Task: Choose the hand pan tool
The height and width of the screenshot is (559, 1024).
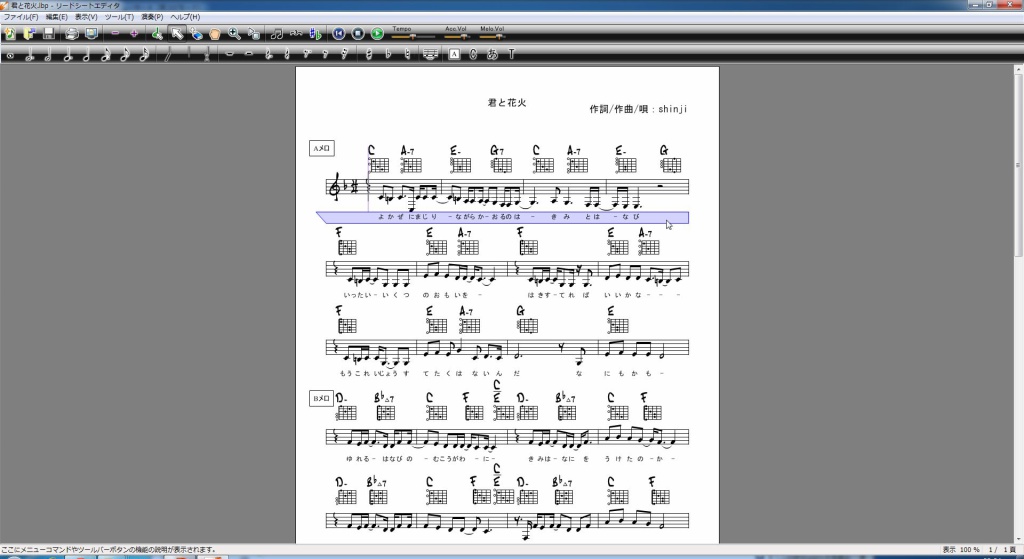Action: pos(215,34)
